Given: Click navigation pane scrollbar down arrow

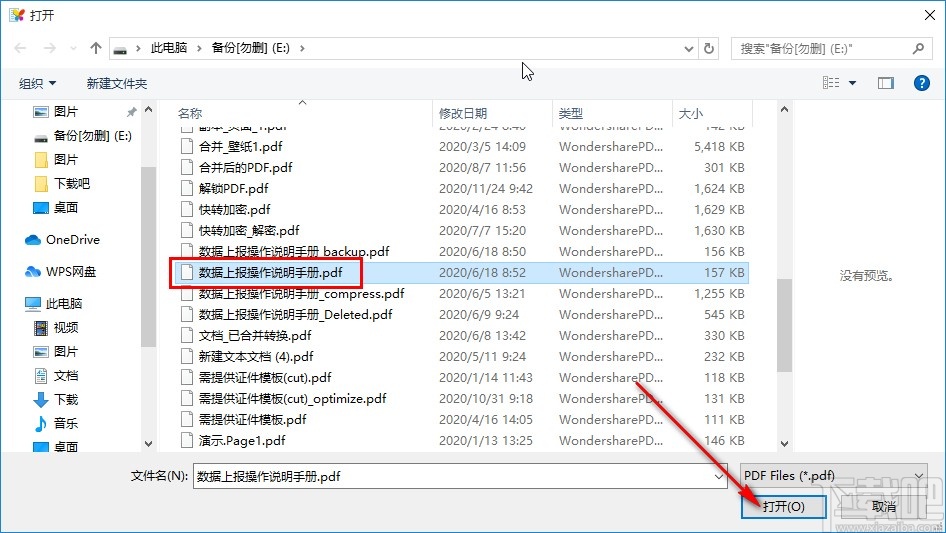Looking at the screenshot, I should point(148,444).
